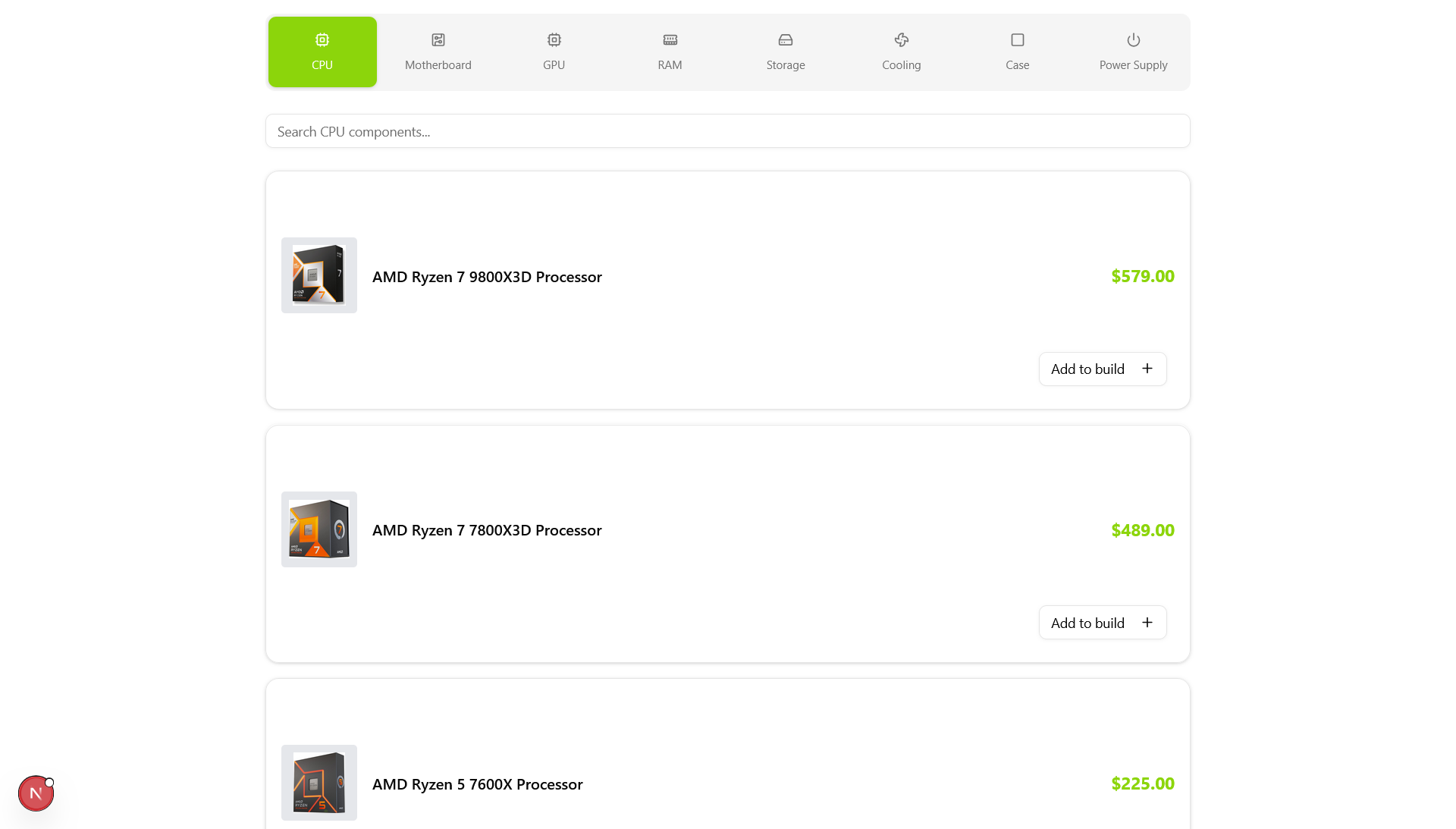Screen dimensions: 1456x829
Task: Click the RAM stick icon
Action: (x=670, y=39)
